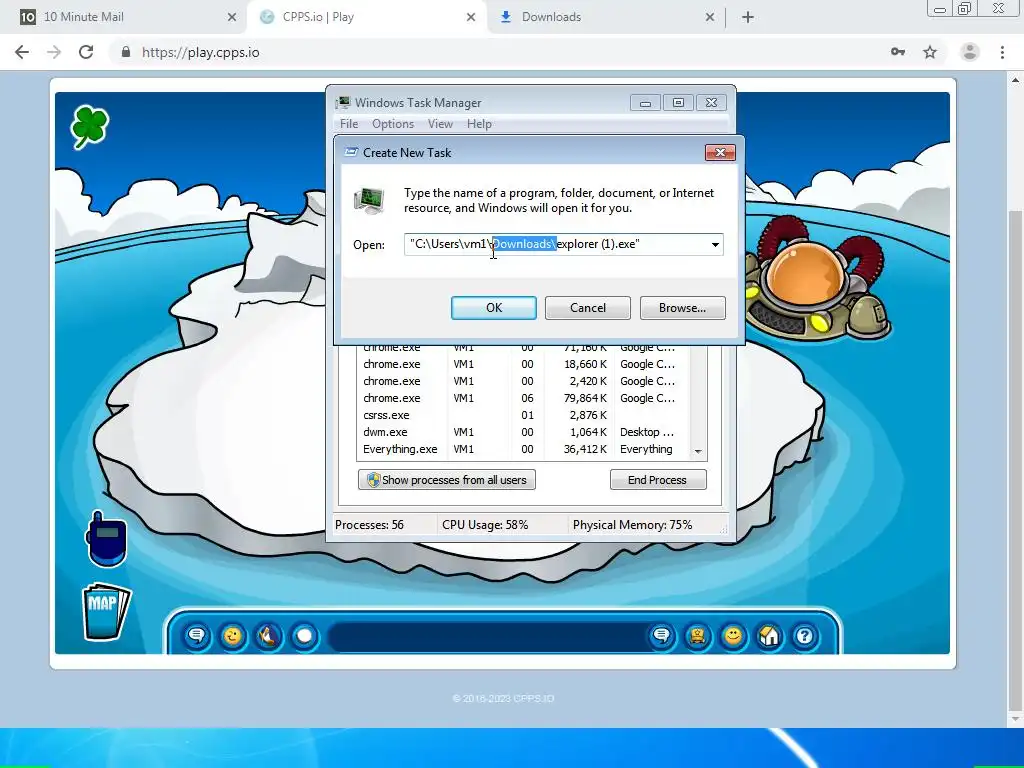Open the emote smiley icon on left

[x=232, y=635]
